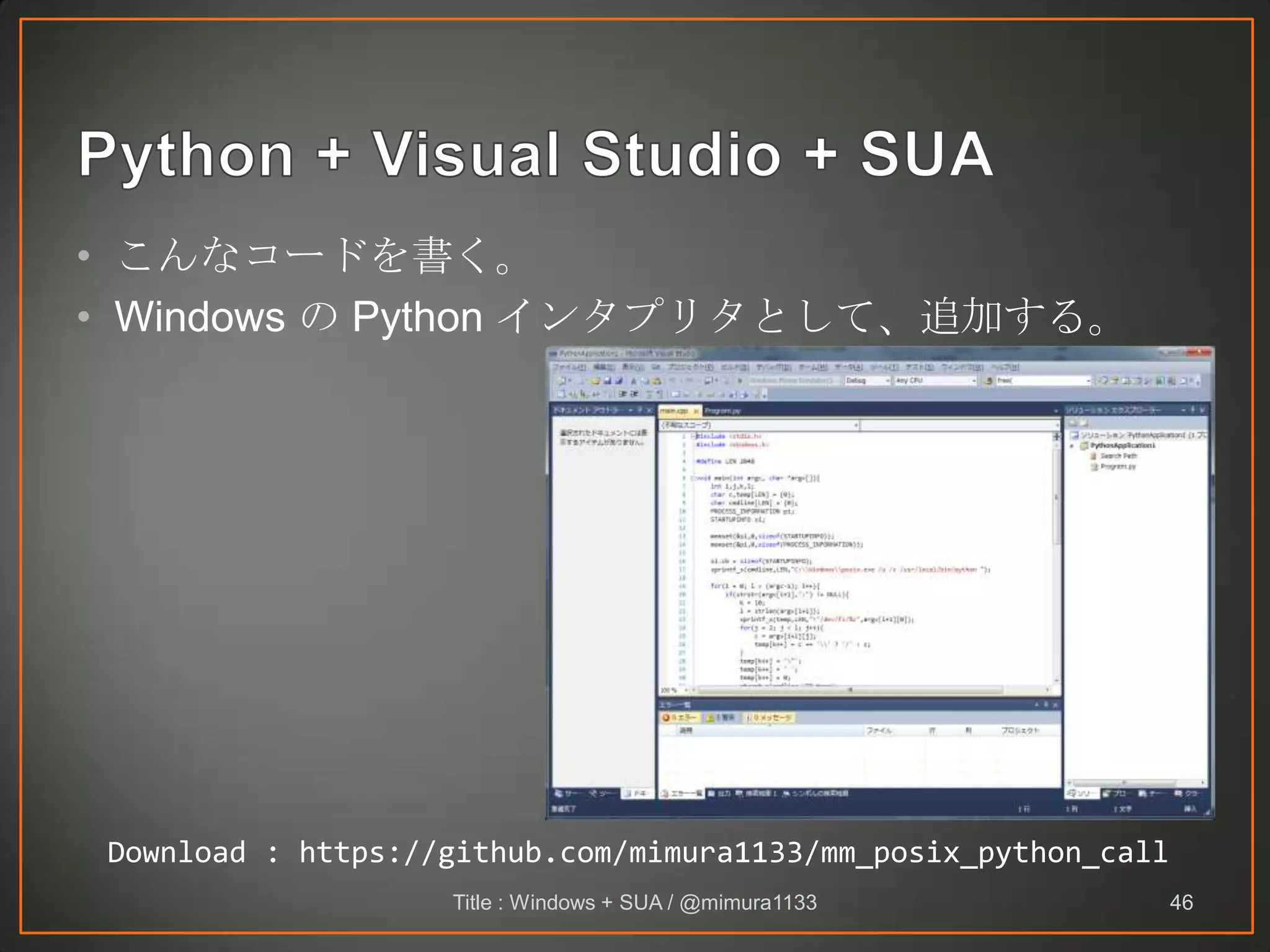Open the (不明なスコープ) scope dropdown
This screenshot has height=952, width=1270.
pyautogui.click(x=760, y=425)
